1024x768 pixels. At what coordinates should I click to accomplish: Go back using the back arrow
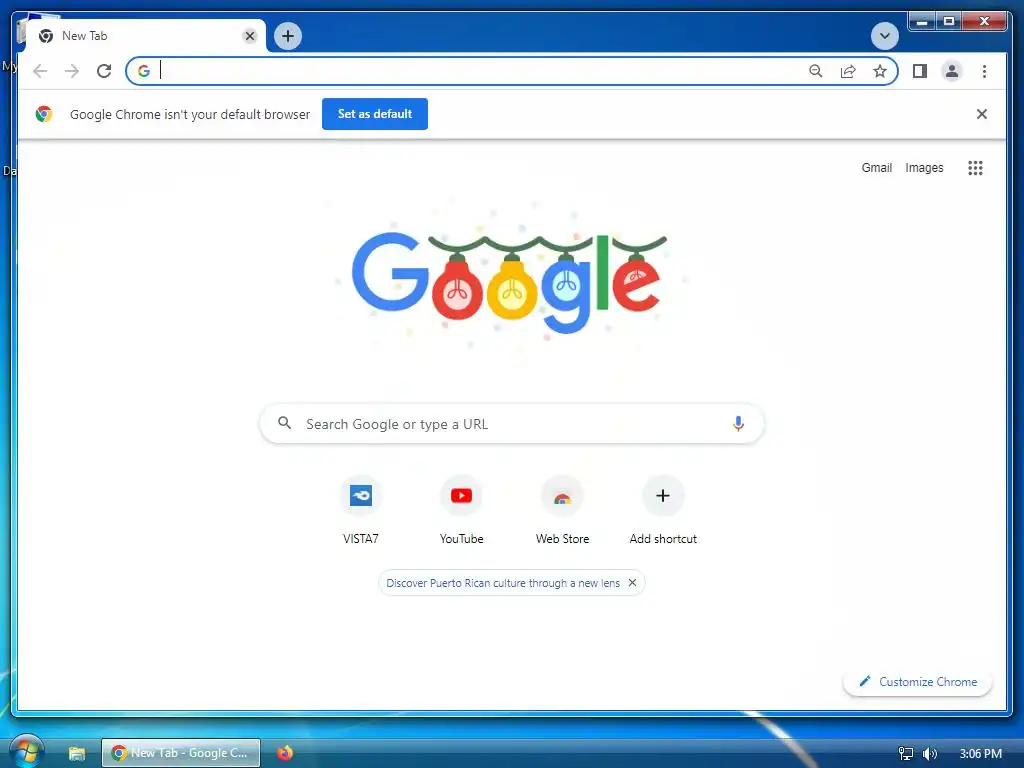pyautogui.click(x=40, y=71)
